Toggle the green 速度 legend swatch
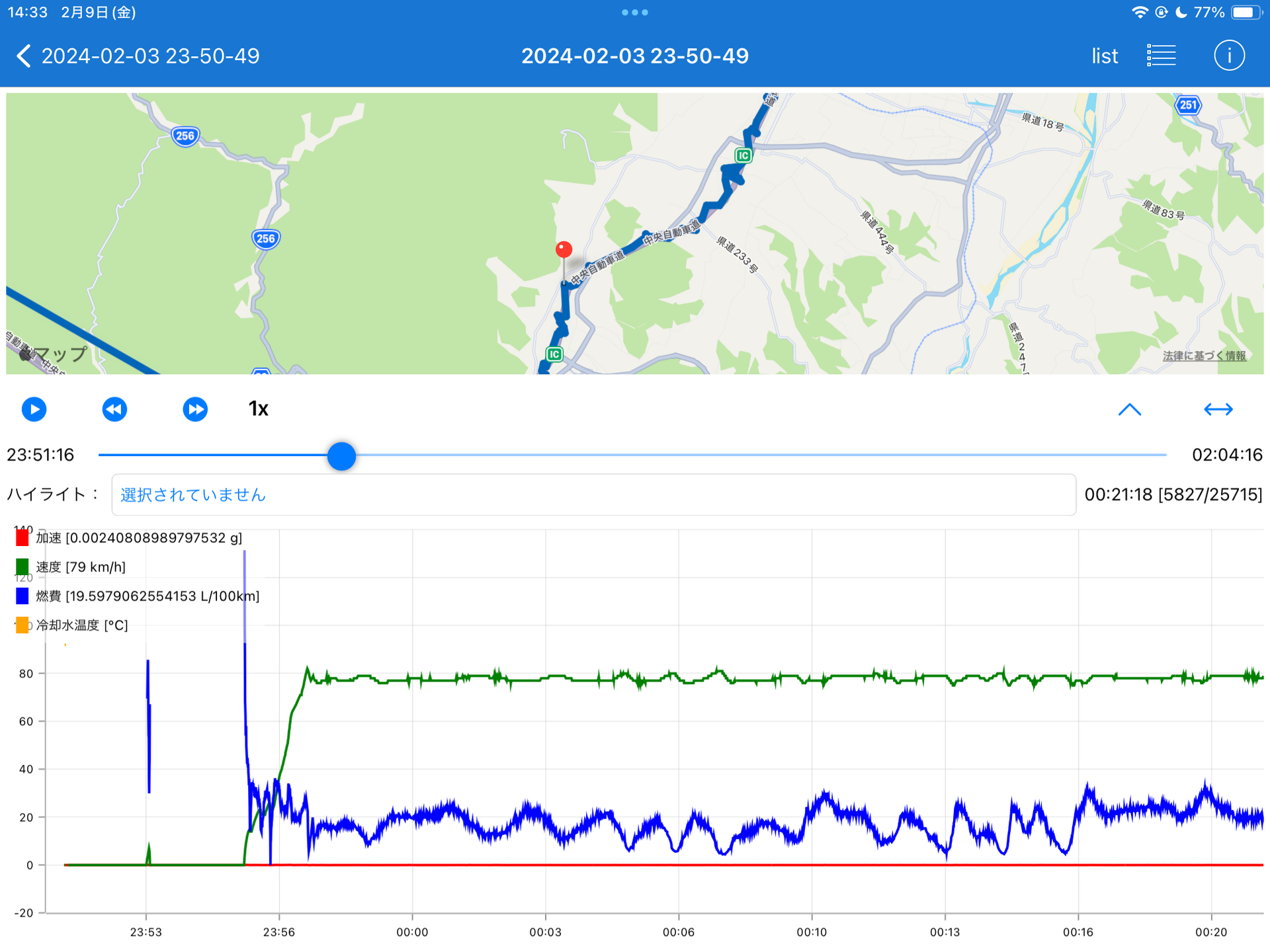 point(22,567)
